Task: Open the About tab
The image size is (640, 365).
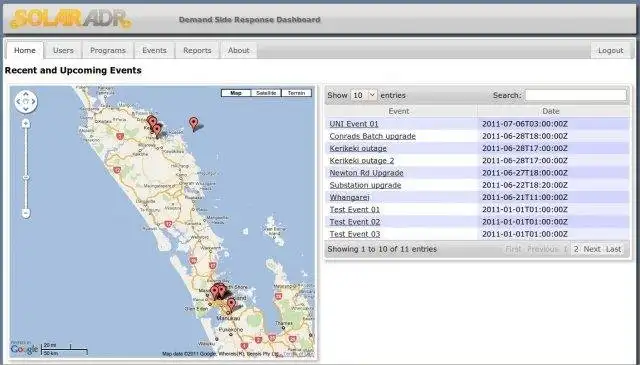Action: pos(238,50)
